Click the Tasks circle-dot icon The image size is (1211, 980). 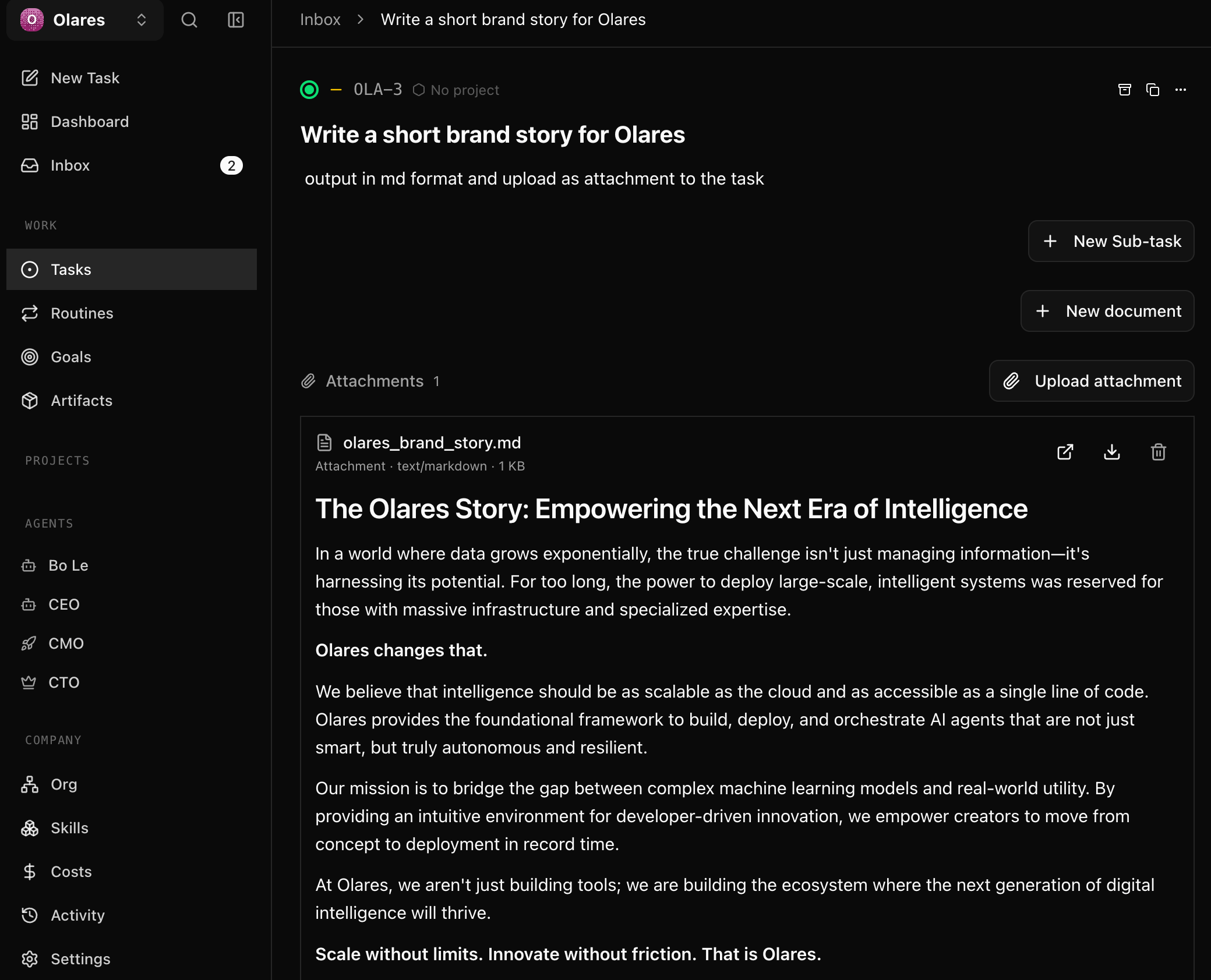coord(30,270)
